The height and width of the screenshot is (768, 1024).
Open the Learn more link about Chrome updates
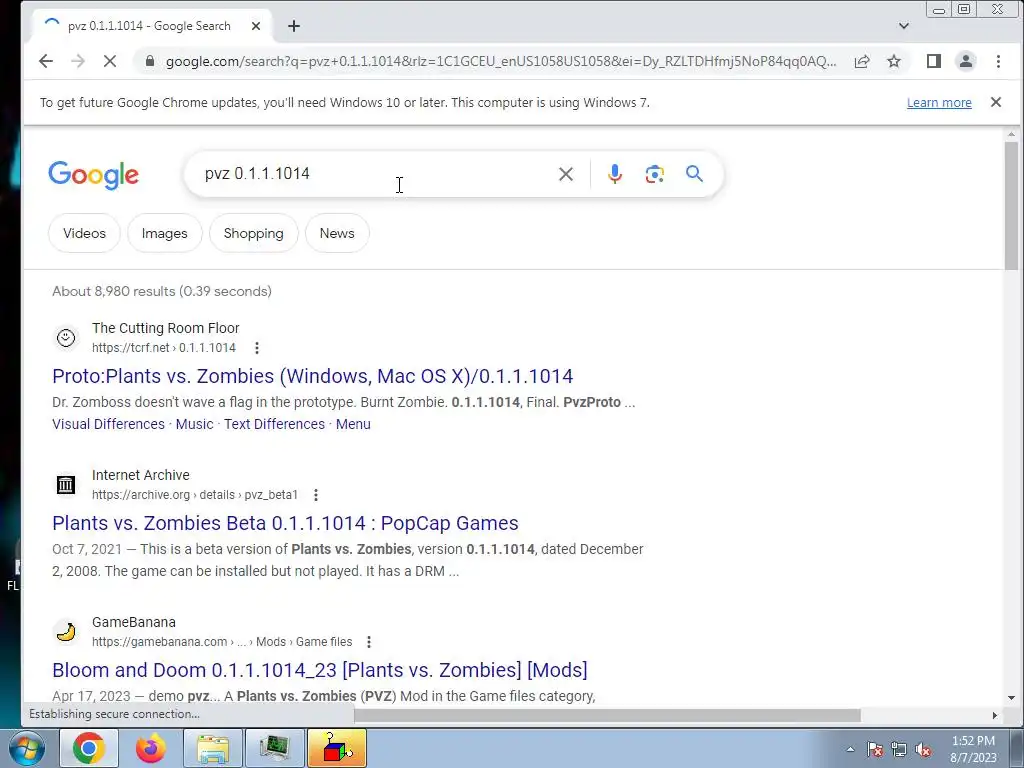point(939,103)
